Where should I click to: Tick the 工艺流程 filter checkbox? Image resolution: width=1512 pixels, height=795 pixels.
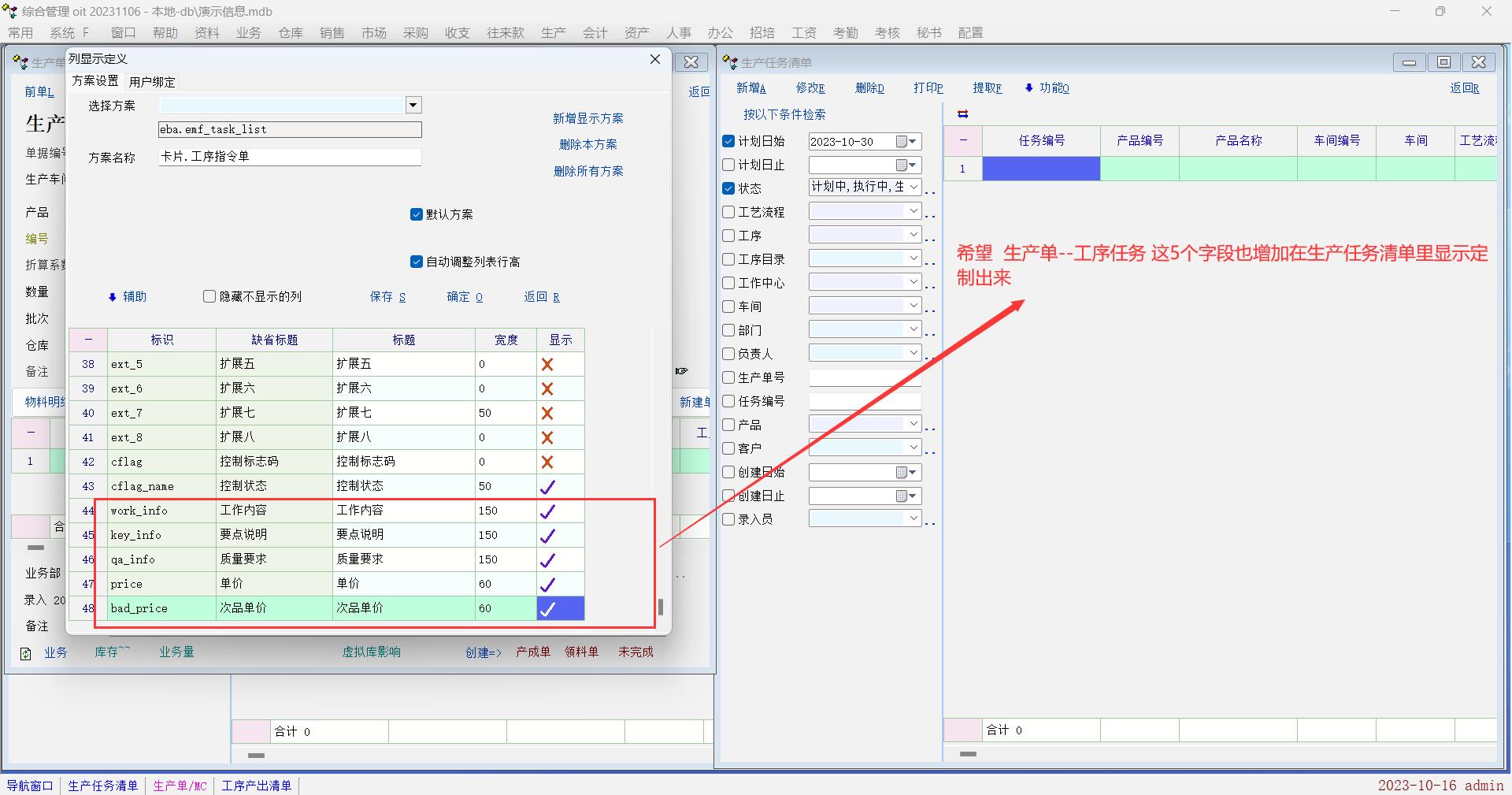[x=728, y=212]
